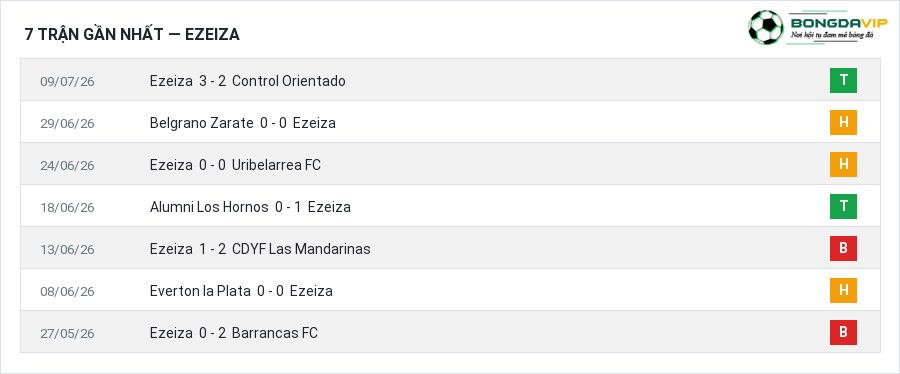The image size is (900, 374).
Task: Open the Everton la Plata 0 - 0 Ezeiza match
Action: [x=241, y=291]
